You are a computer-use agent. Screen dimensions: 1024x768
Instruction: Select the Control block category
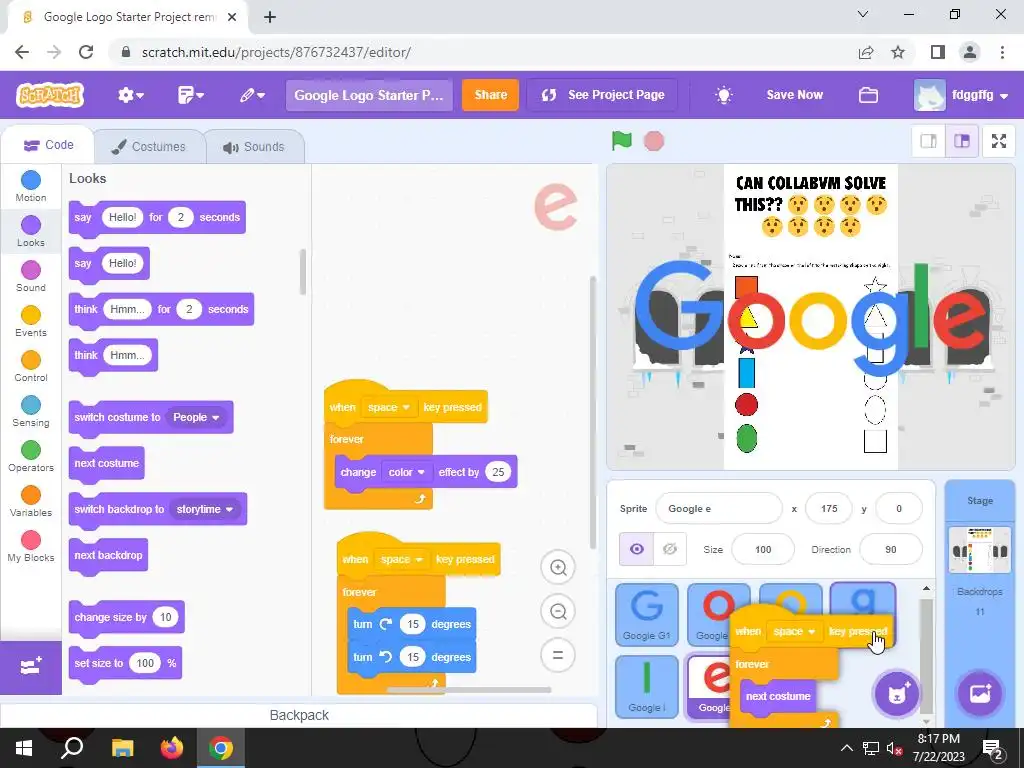31,366
